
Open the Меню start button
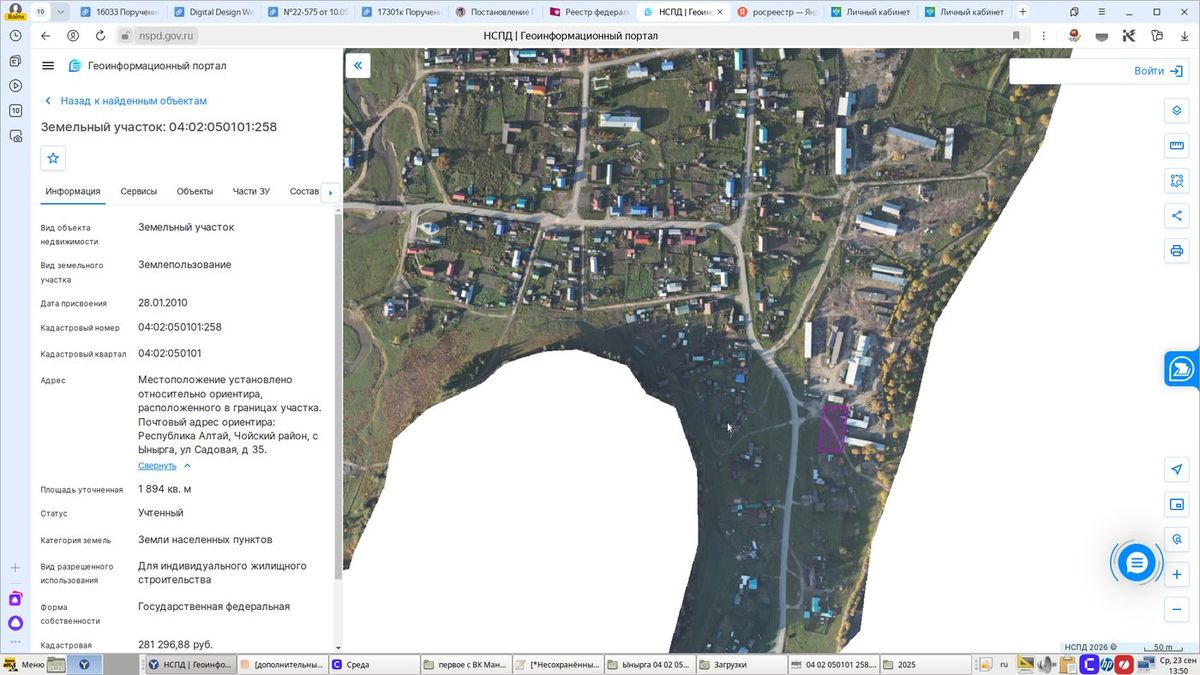23,664
